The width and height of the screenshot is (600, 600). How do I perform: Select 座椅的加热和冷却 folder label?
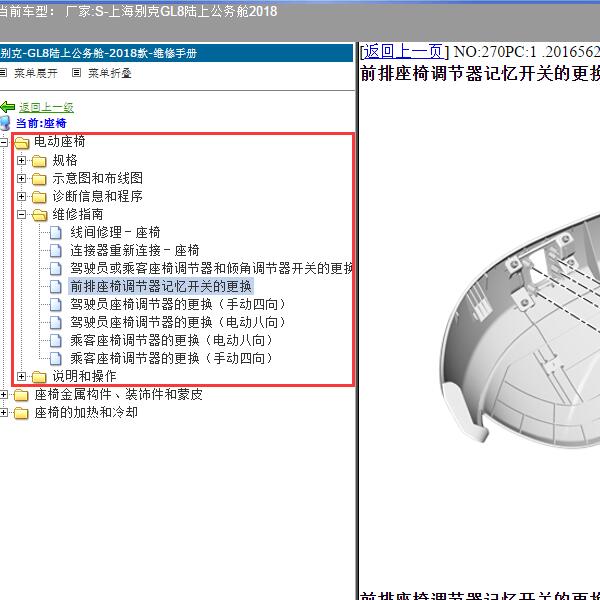click(x=86, y=412)
